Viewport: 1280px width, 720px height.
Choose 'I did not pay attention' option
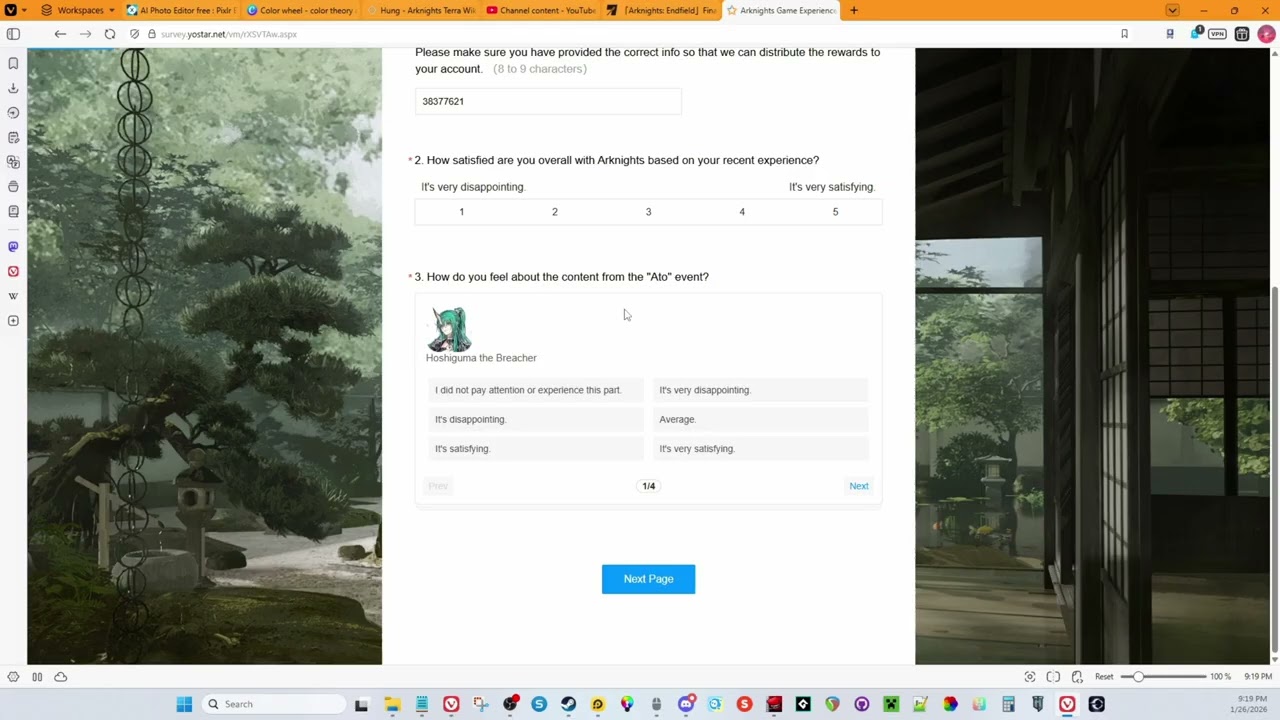pyautogui.click(x=535, y=390)
